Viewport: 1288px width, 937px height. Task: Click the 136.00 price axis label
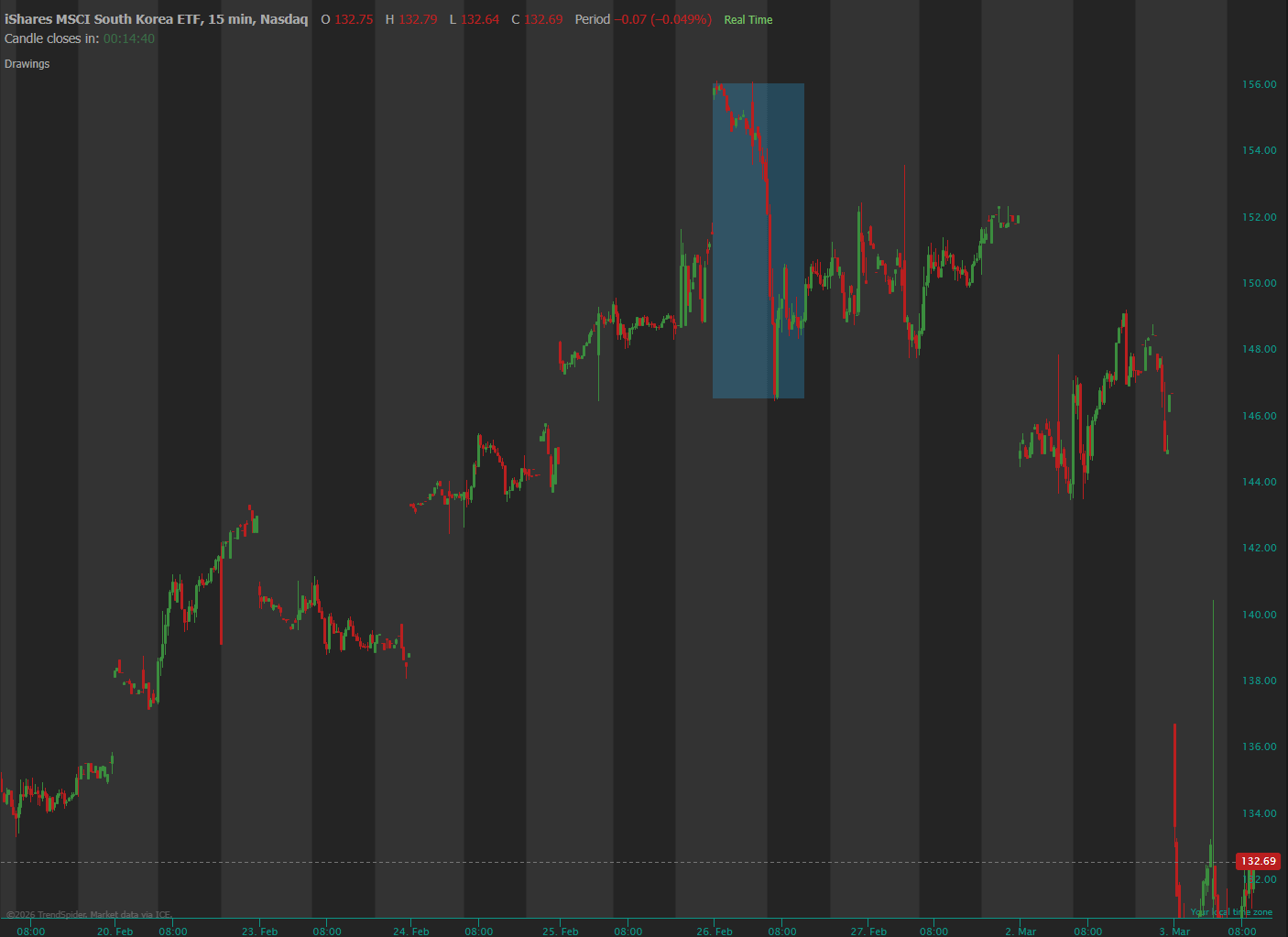point(1259,746)
